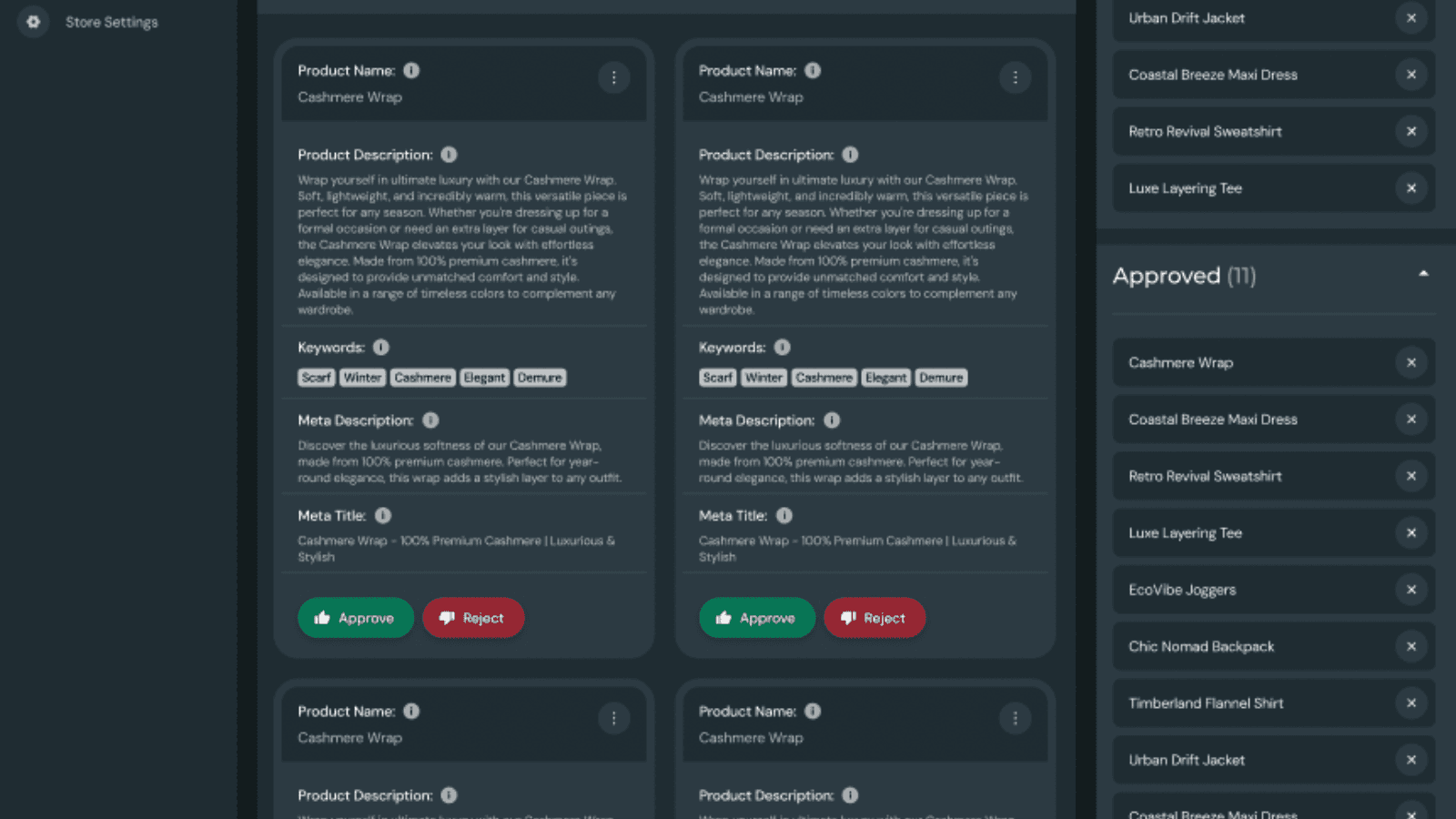This screenshot has width=1456, height=819.
Task: Select Timberland Flannel Shirt in Approved list
Action: pos(1206,703)
